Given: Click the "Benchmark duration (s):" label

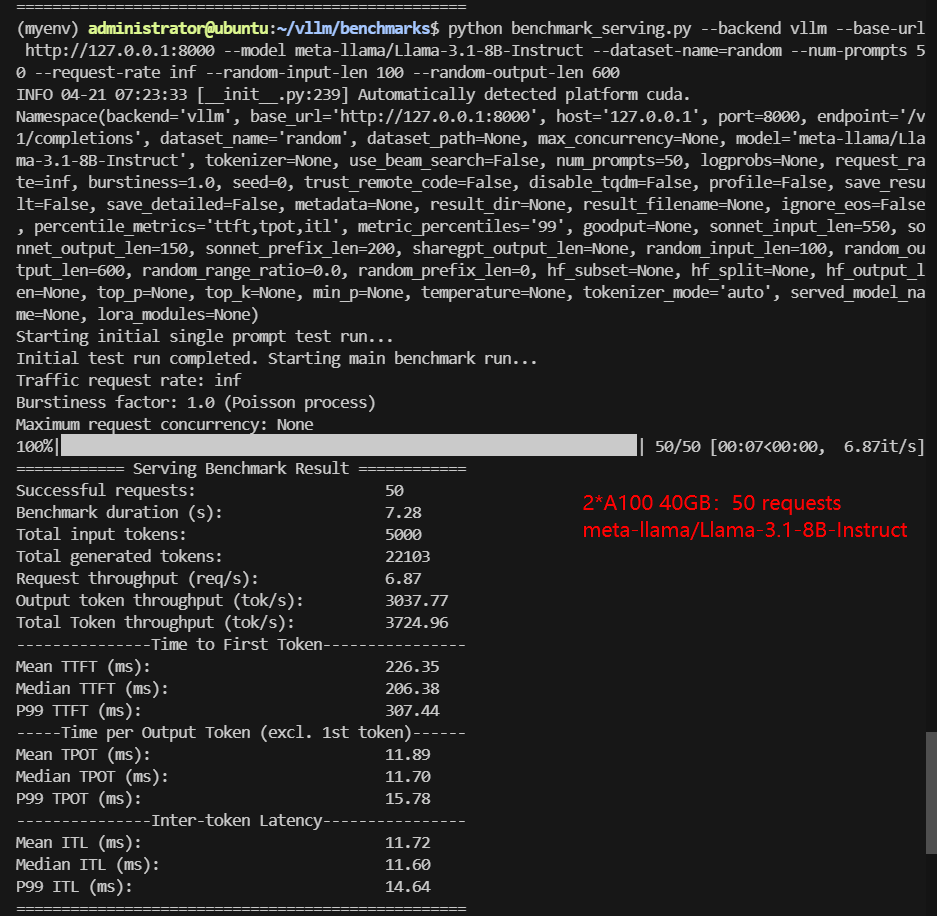Looking at the screenshot, I should tap(120, 513).
